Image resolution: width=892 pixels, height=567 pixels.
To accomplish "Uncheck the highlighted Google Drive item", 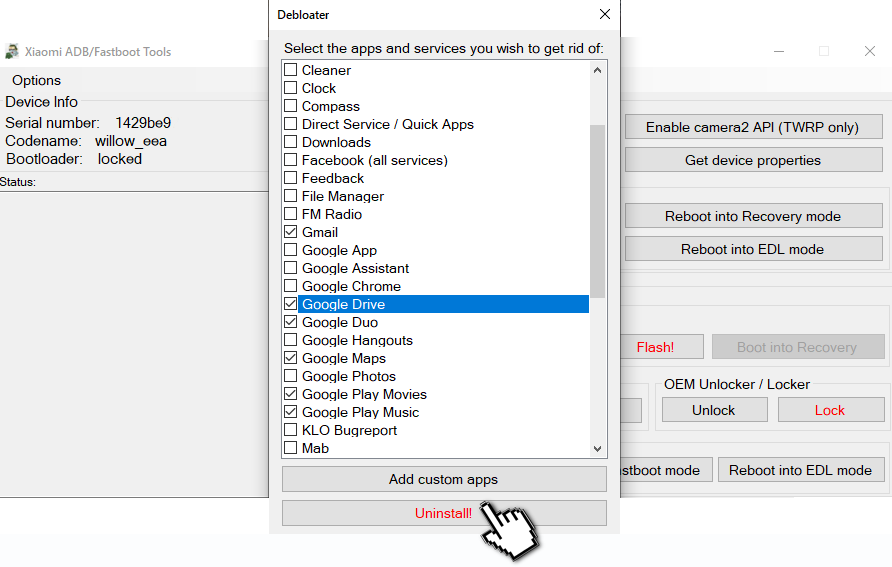I will (x=290, y=304).
